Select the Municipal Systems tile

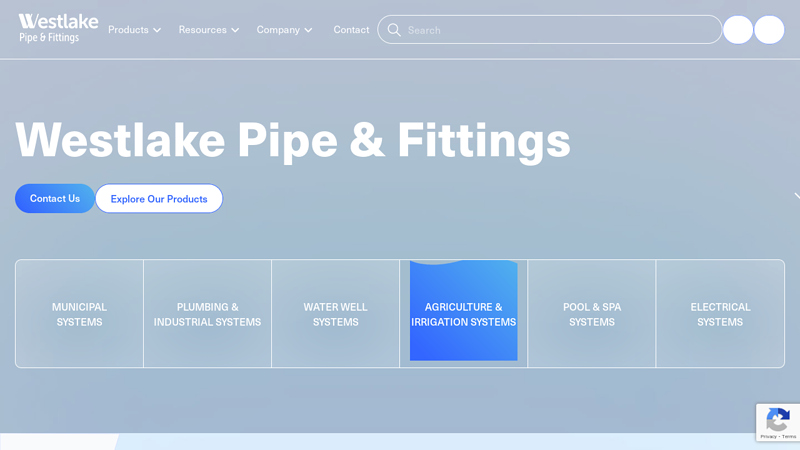80,314
